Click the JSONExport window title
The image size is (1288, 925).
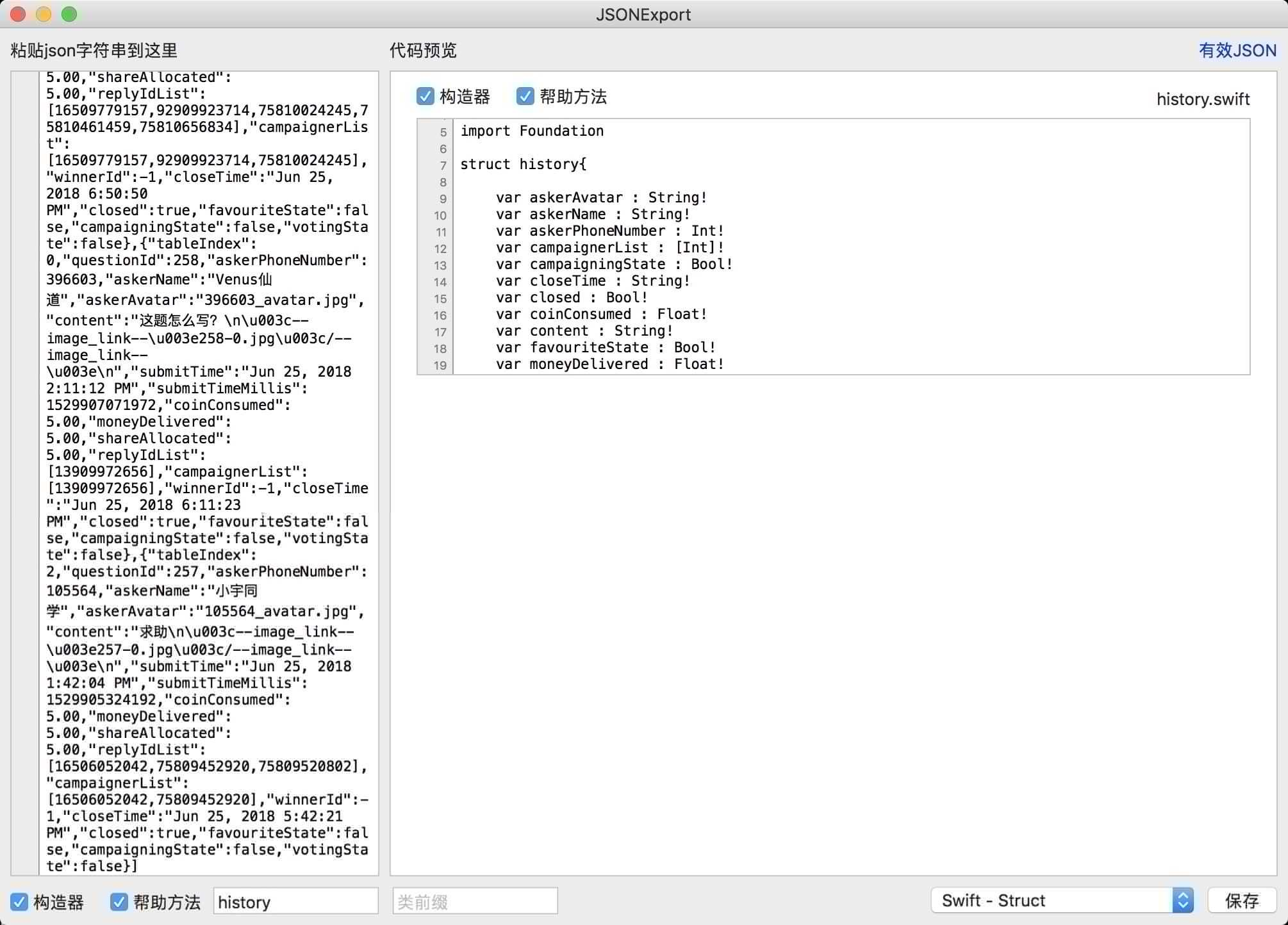(643, 14)
